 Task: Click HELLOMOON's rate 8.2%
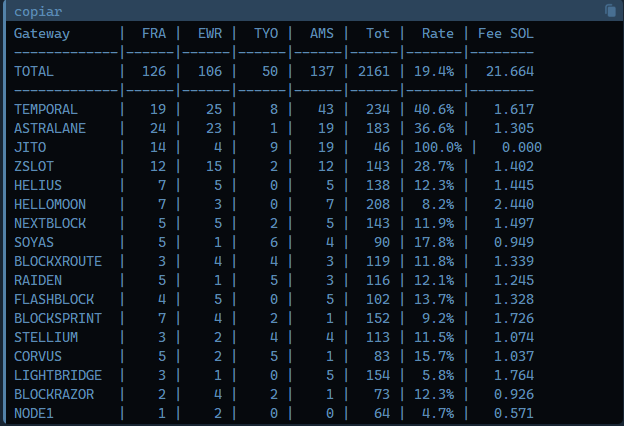[x=438, y=205]
